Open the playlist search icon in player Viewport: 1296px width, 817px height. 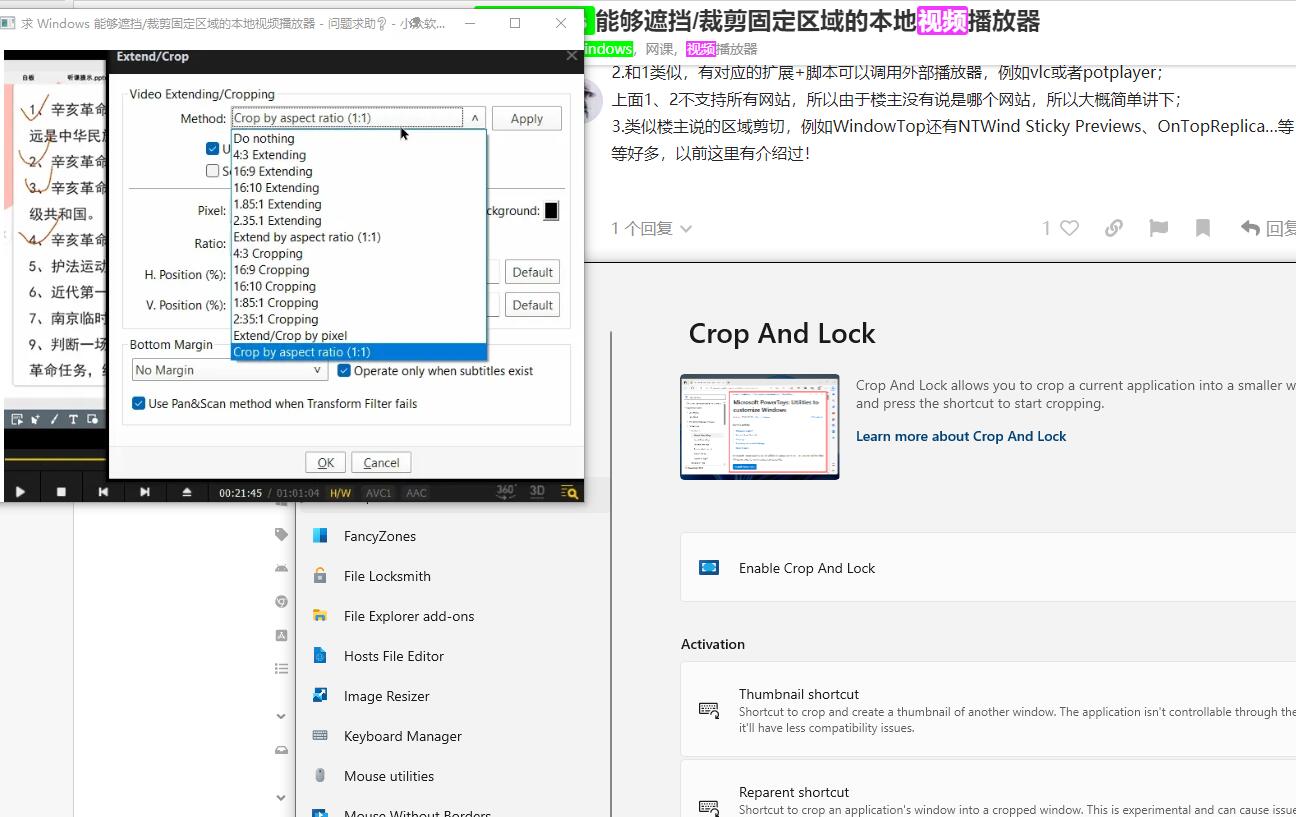point(569,492)
